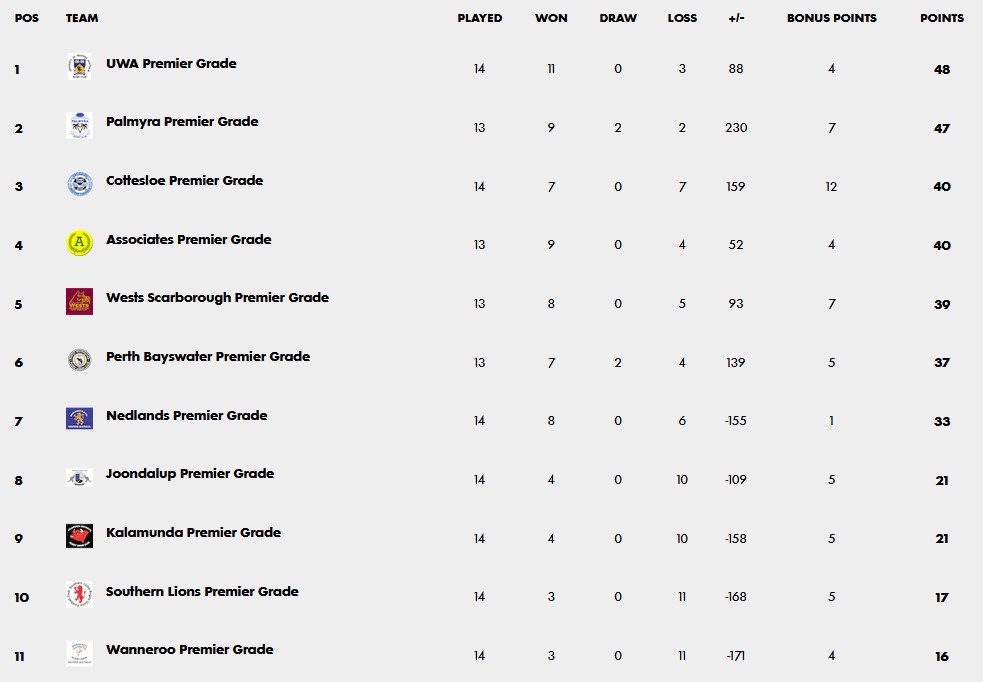Image resolution: width=983 pixels, height=682 pixels.
Task: Click the Wanneroo club logo
Action: point(79,653)
